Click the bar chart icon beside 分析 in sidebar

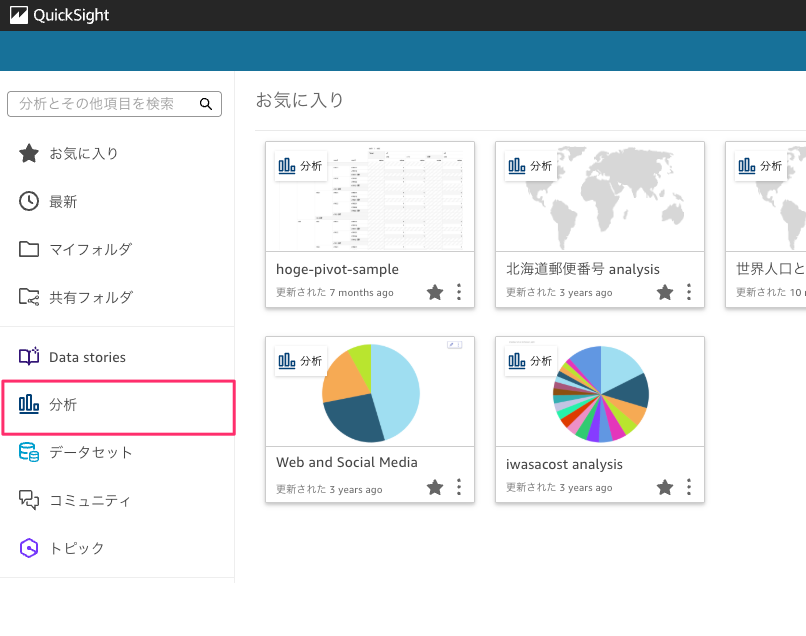[29, 404]
